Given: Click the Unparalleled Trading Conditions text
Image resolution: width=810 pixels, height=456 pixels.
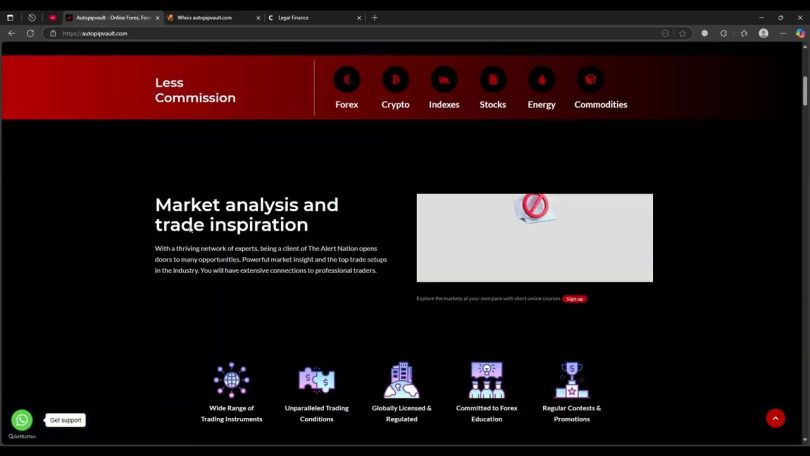Looking at the screenshot, I should point(317,414).
